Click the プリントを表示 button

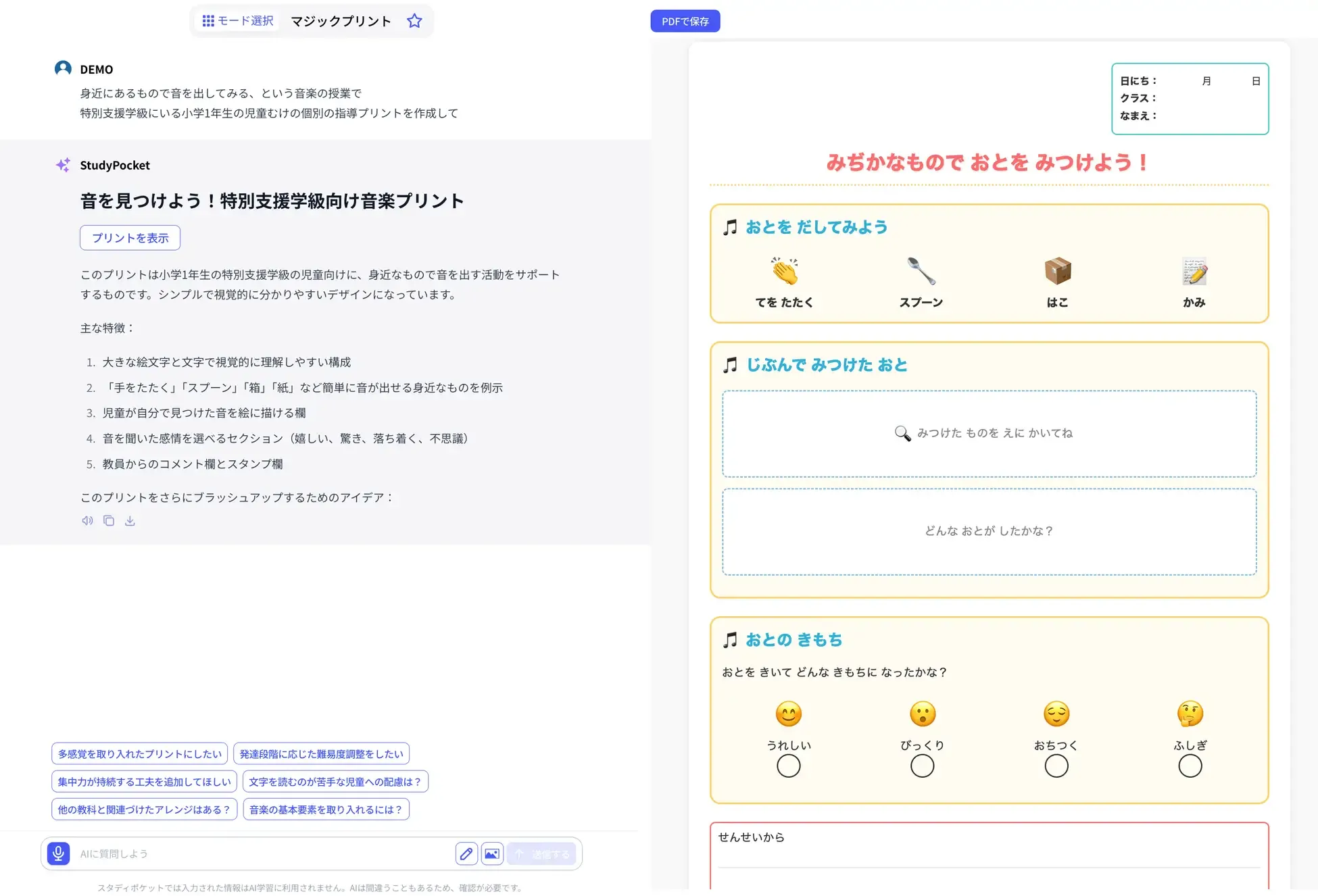tap(130, 238)
